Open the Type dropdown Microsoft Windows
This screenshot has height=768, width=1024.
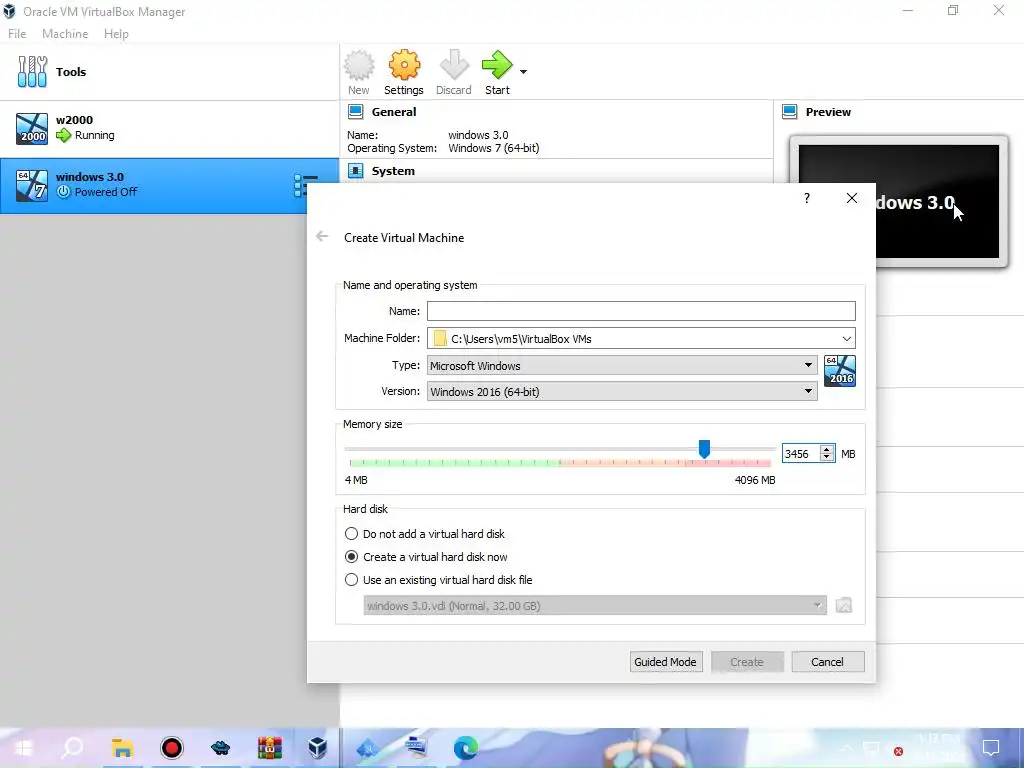(x=622, y=365)
